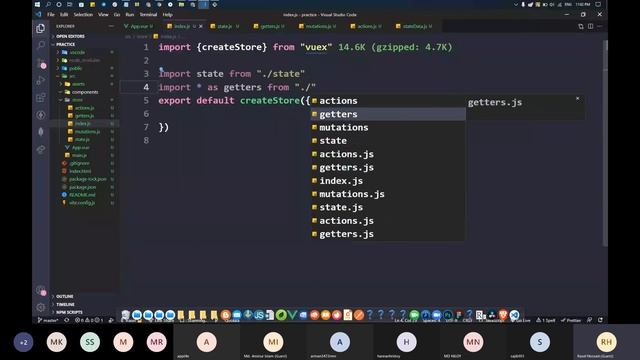
Task: Open the Selection menu
Action: tap(83, 14)
